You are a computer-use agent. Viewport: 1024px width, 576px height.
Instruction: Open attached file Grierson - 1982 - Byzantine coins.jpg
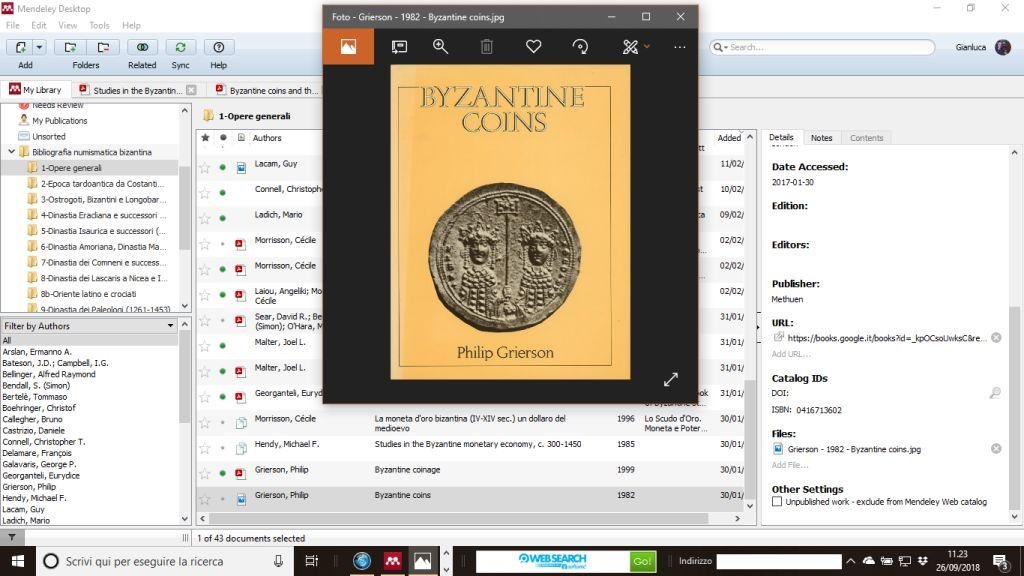tap(854, 449)
